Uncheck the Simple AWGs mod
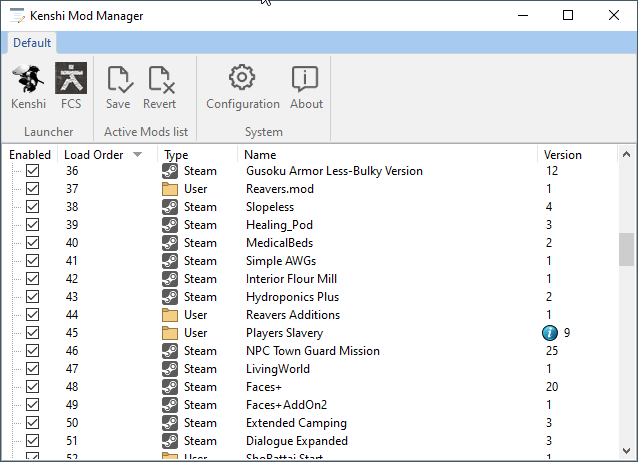638x462 pixels. click(x=33, y=261)
